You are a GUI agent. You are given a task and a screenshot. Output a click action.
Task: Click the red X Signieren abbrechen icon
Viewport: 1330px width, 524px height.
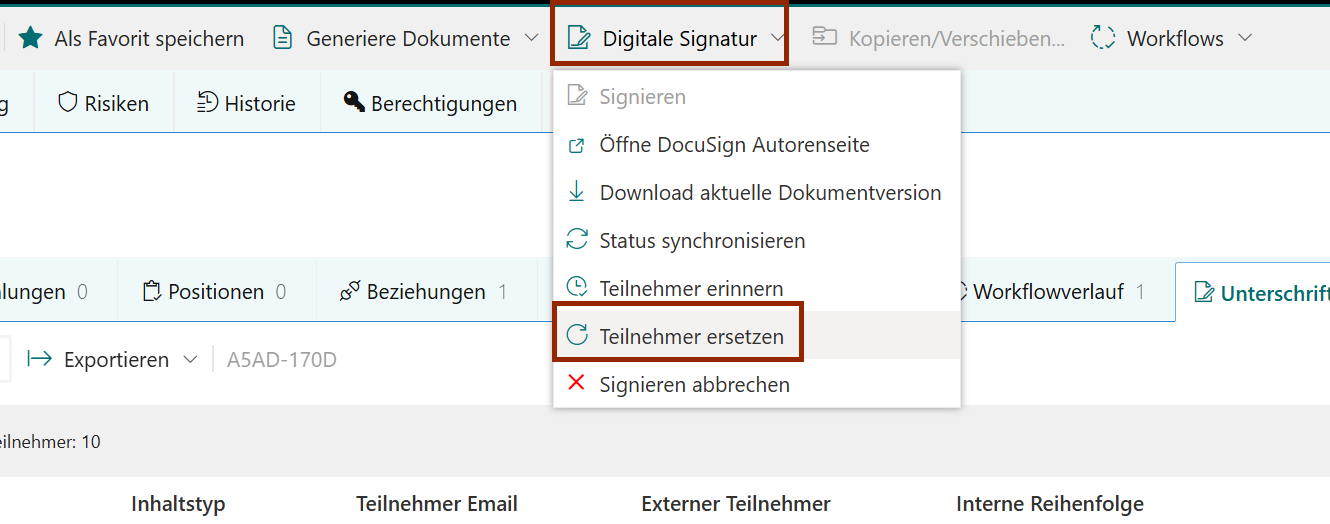(576, 384)
